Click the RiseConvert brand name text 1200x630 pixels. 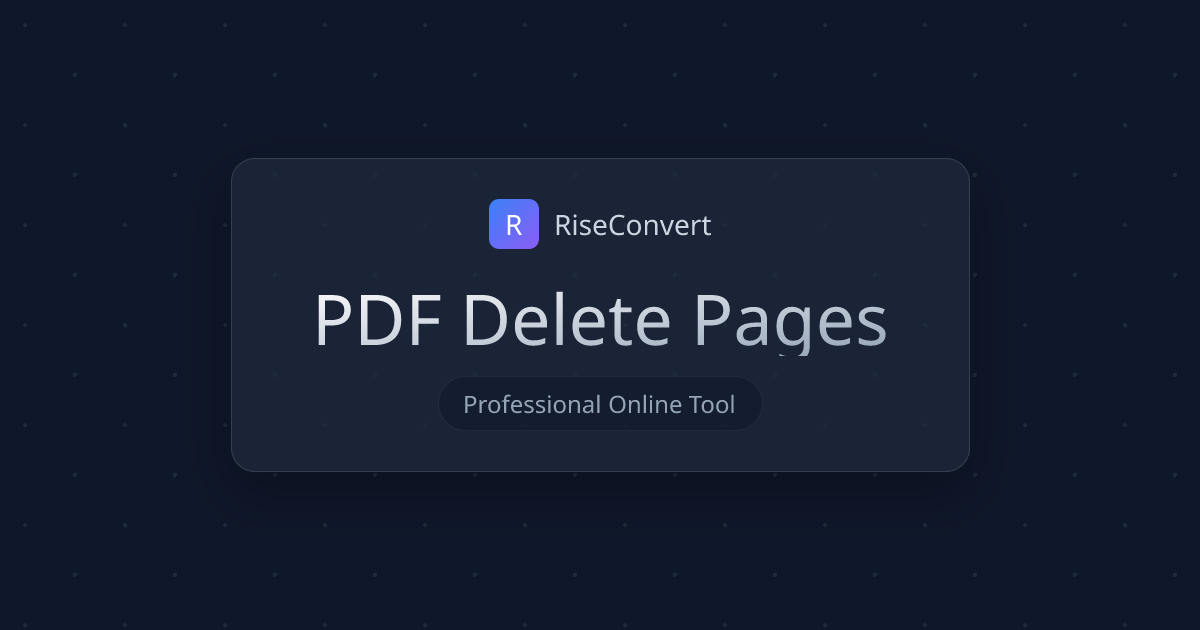click(x=633, y=225)
